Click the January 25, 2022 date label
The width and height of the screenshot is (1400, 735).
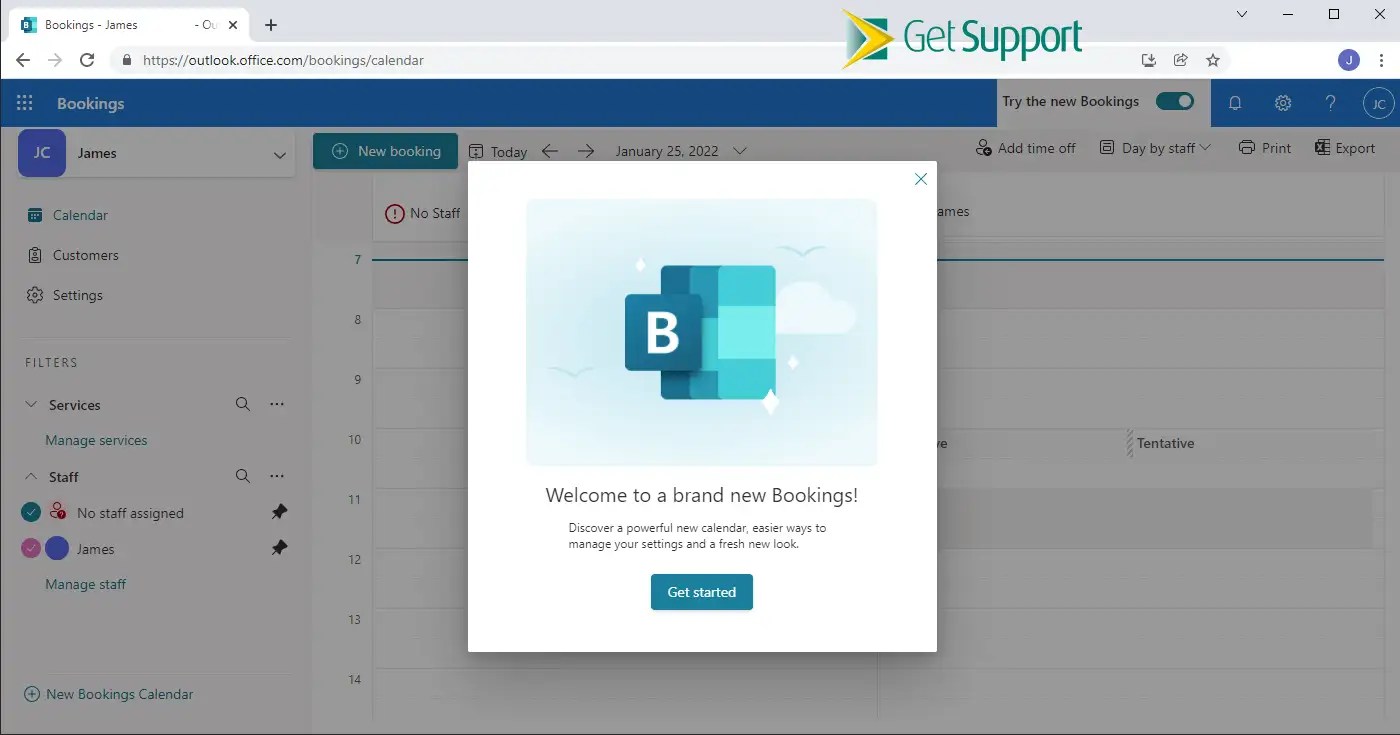(x=666, y=151)
